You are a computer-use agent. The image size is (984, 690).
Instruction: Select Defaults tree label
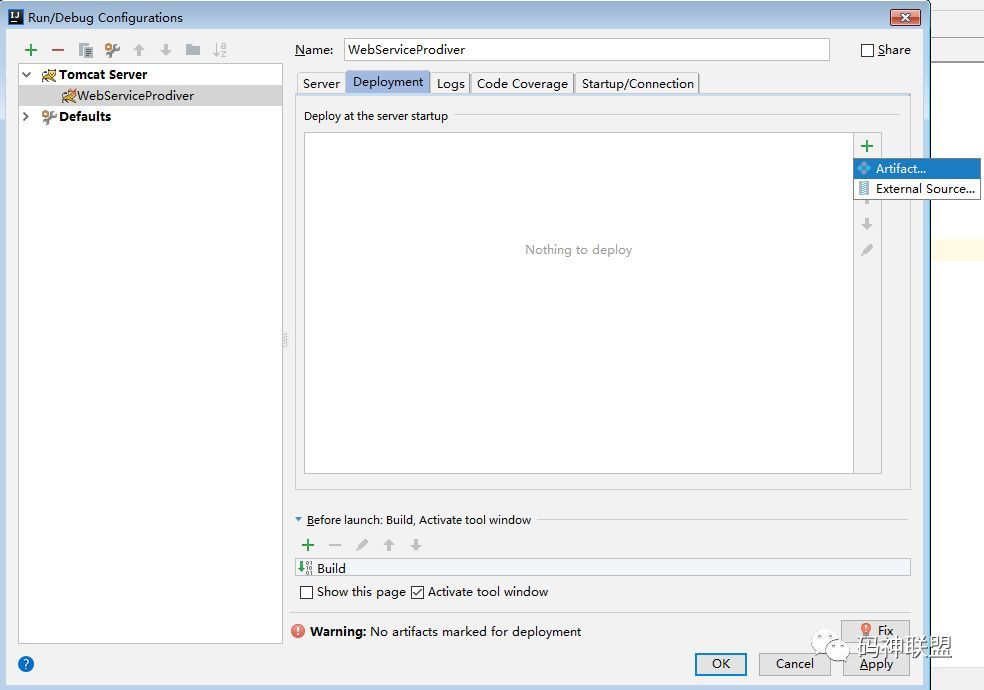point(85,116)
